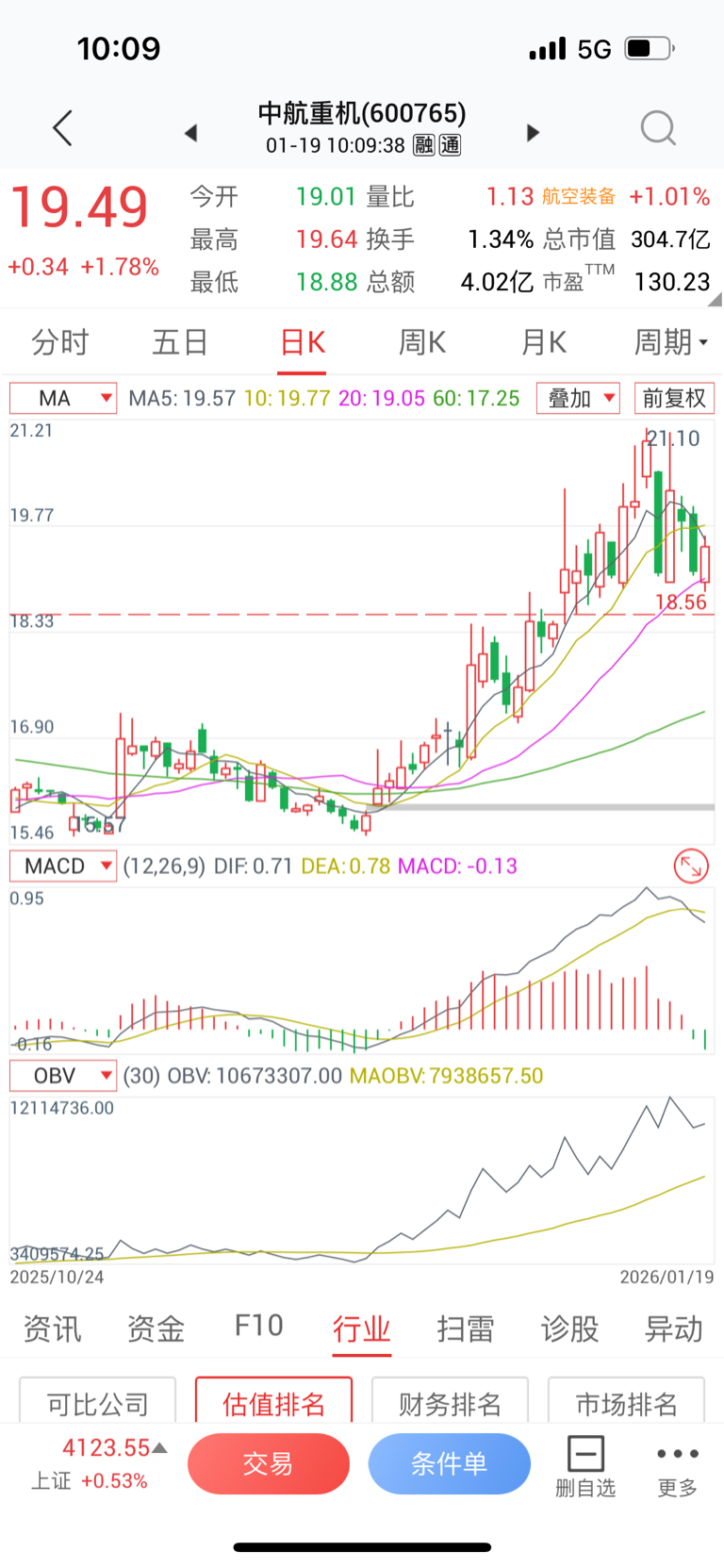Switch to 五日 five-day tab

pos(180,342)
